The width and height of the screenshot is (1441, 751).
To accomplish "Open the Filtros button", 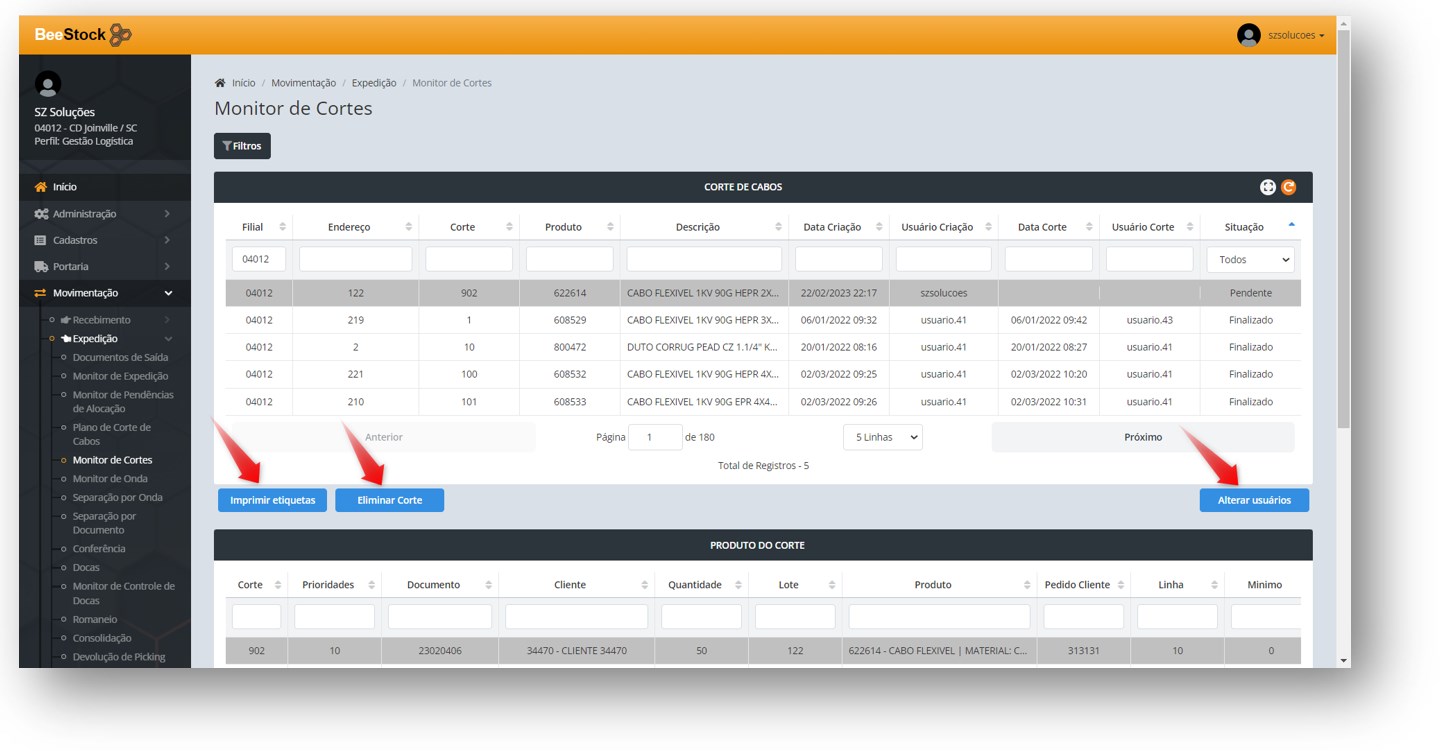I will pyautogui.click(x=242, y=146).
